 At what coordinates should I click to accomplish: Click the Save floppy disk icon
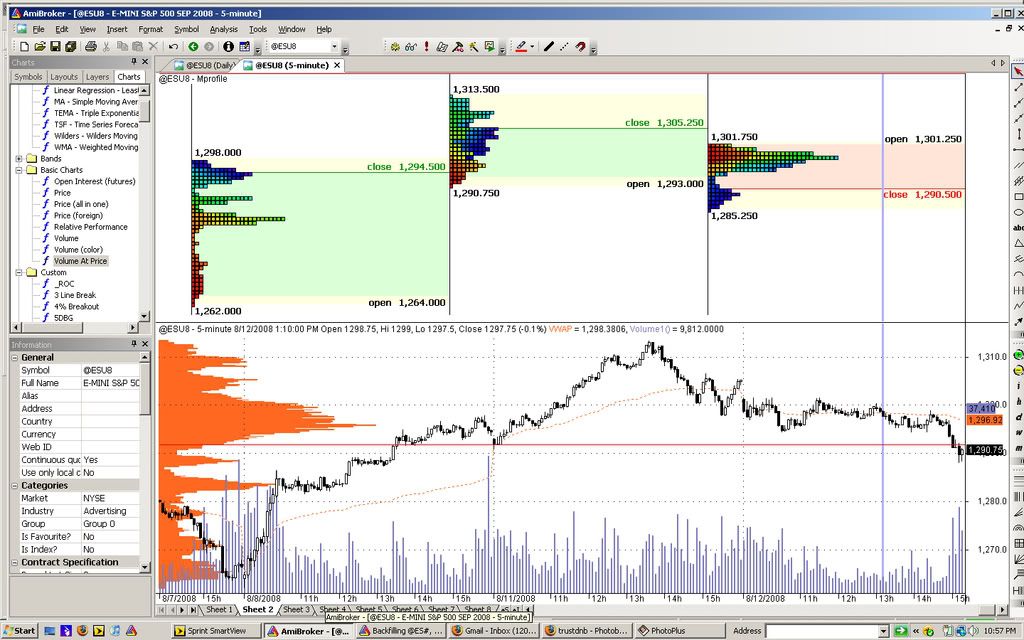coord(55,46)
